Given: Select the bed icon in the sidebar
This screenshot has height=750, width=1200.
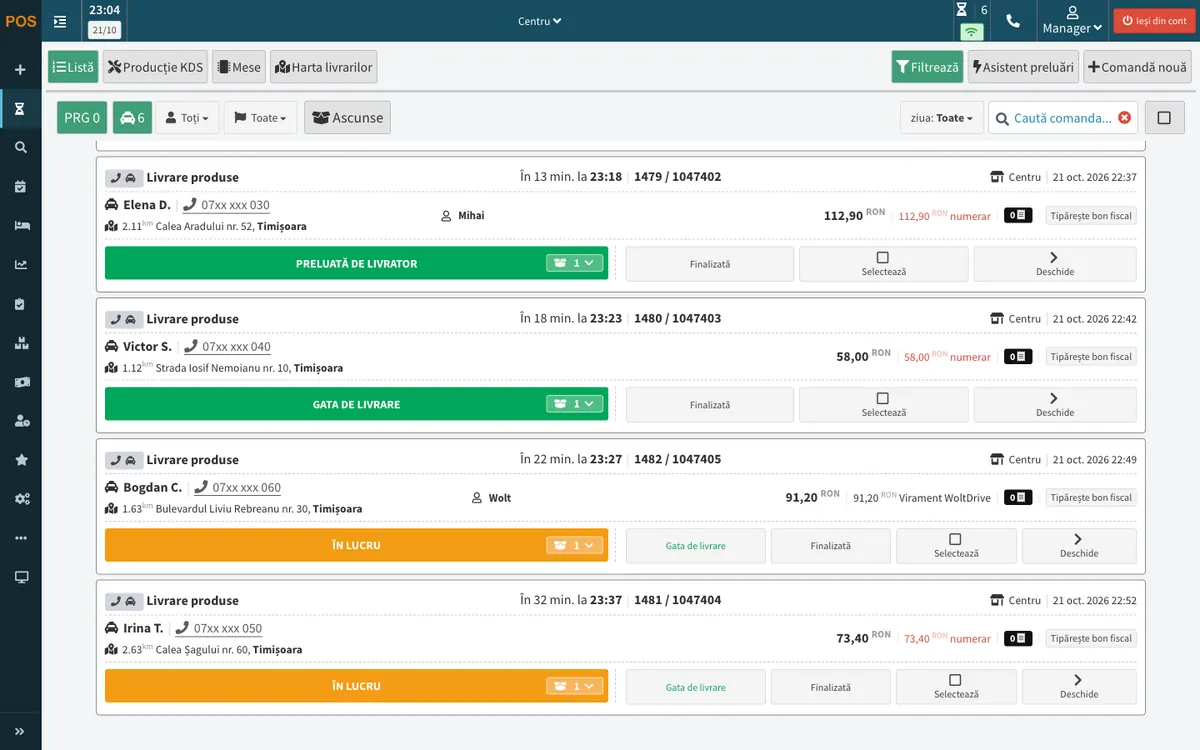Looking at the screenshot, I should [20, 226].
